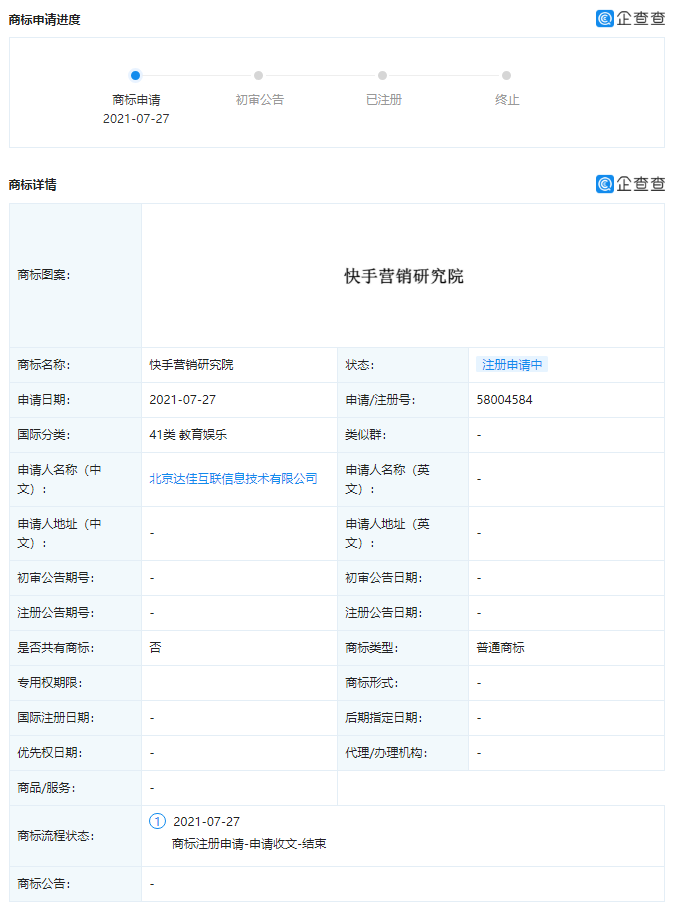Viewport: 674px width, 905px height.
Task: Click the 商标详情 section heading
Action: coord(32,185)
